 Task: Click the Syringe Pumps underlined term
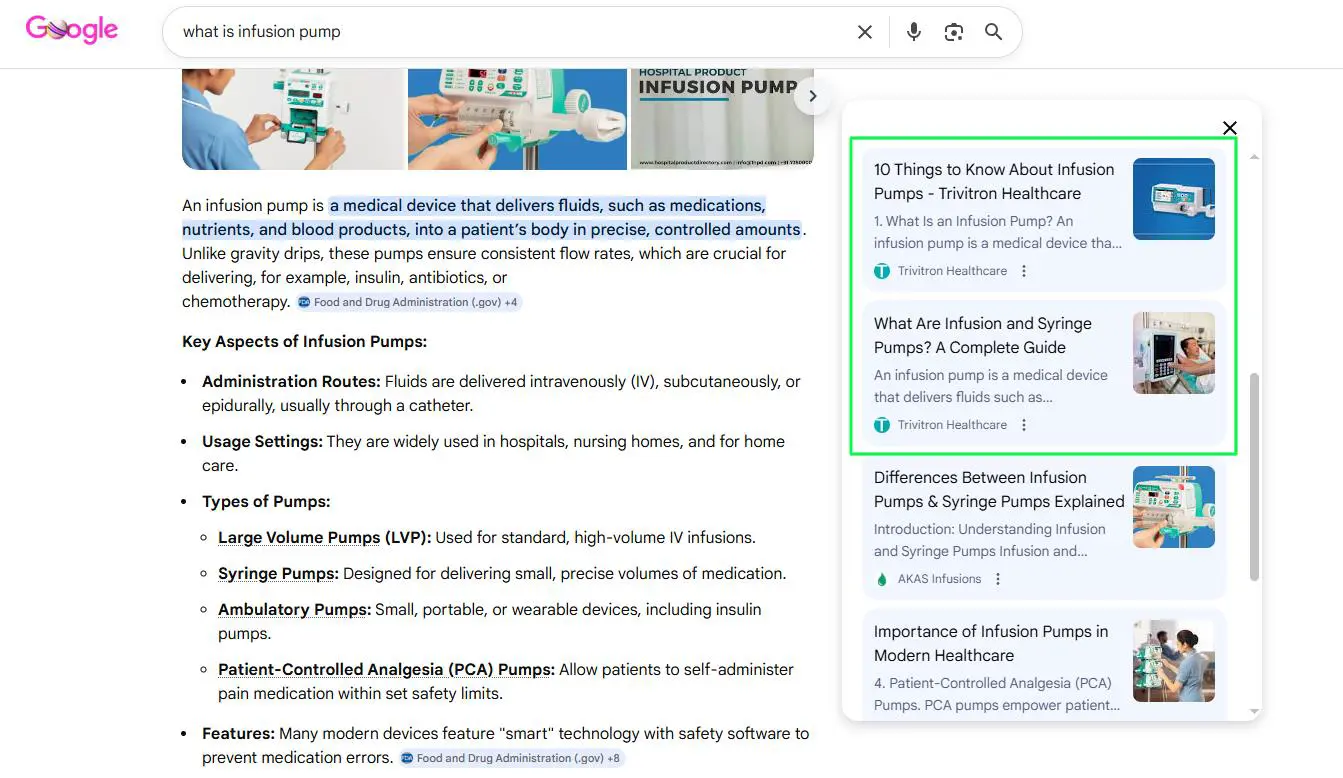(x=278, y=574)
